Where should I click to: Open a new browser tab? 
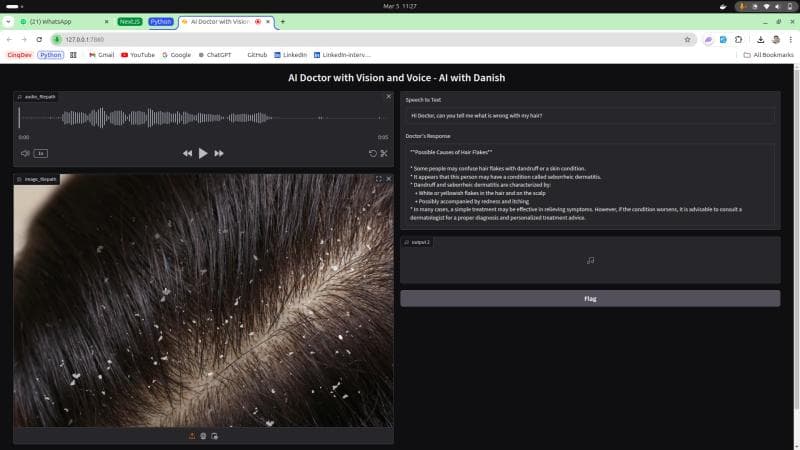pos(283,21)
